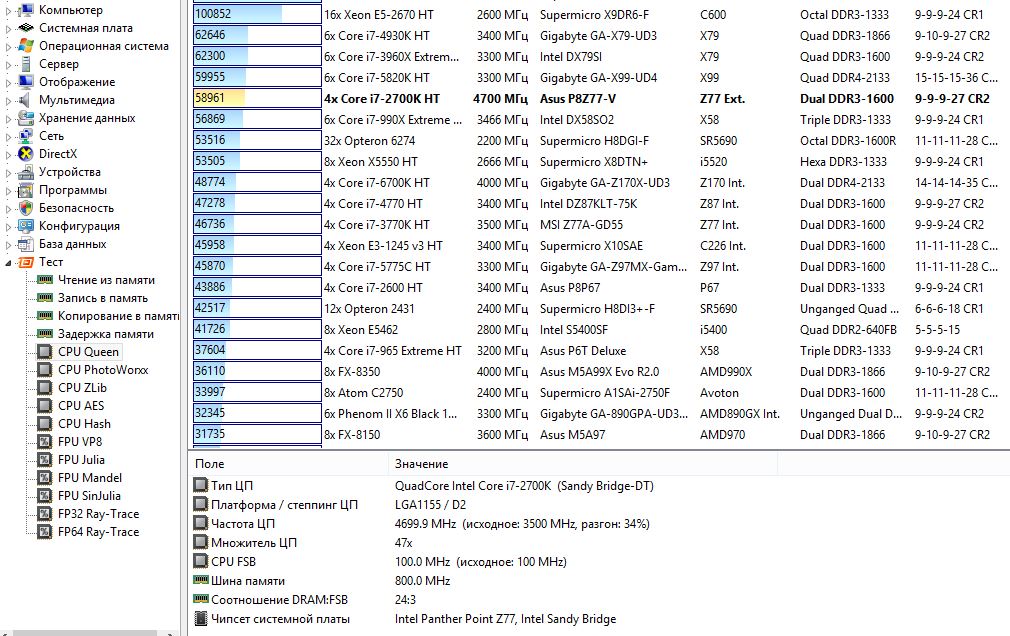Click the FPU VP8 icon
Screen dimensions: 1010x636
tap(44, 442)
